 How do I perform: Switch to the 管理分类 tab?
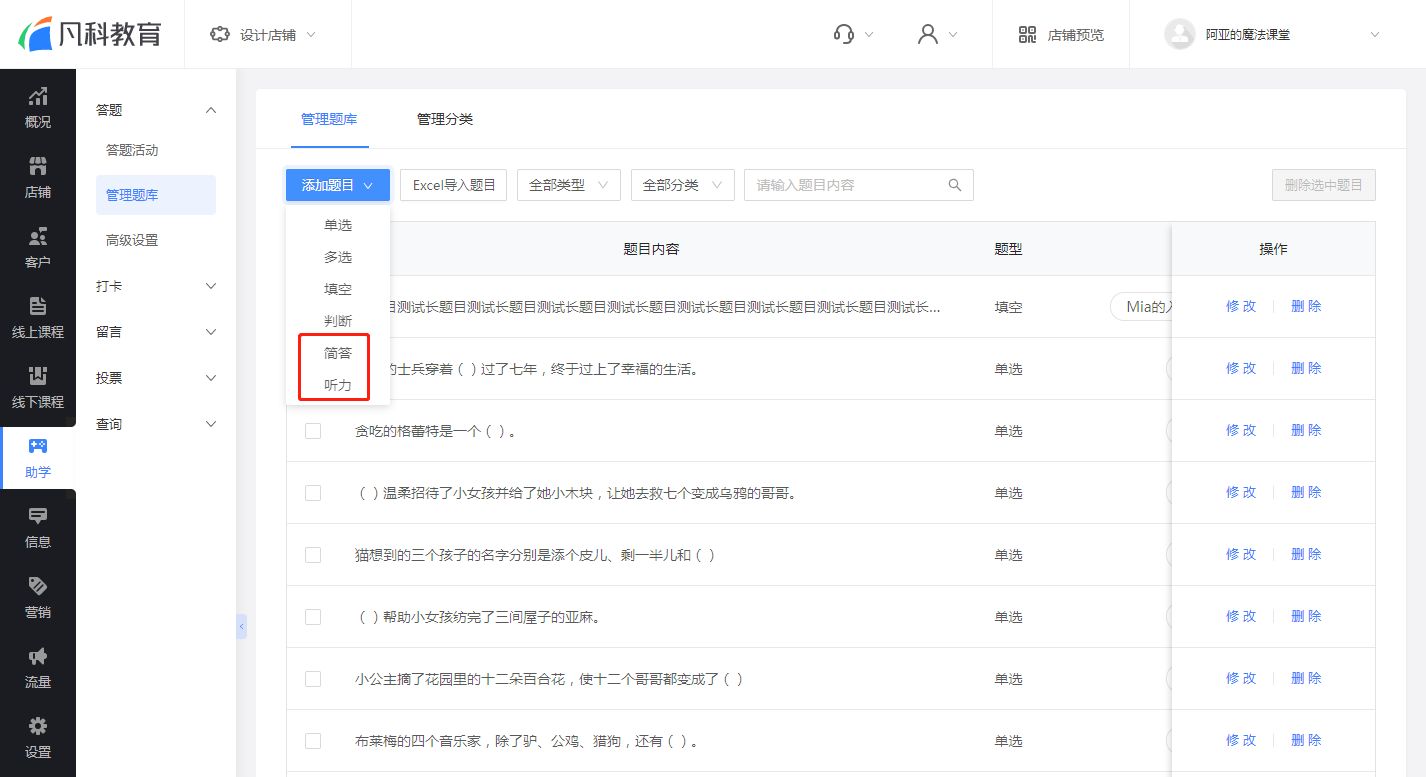pos(445,119)
